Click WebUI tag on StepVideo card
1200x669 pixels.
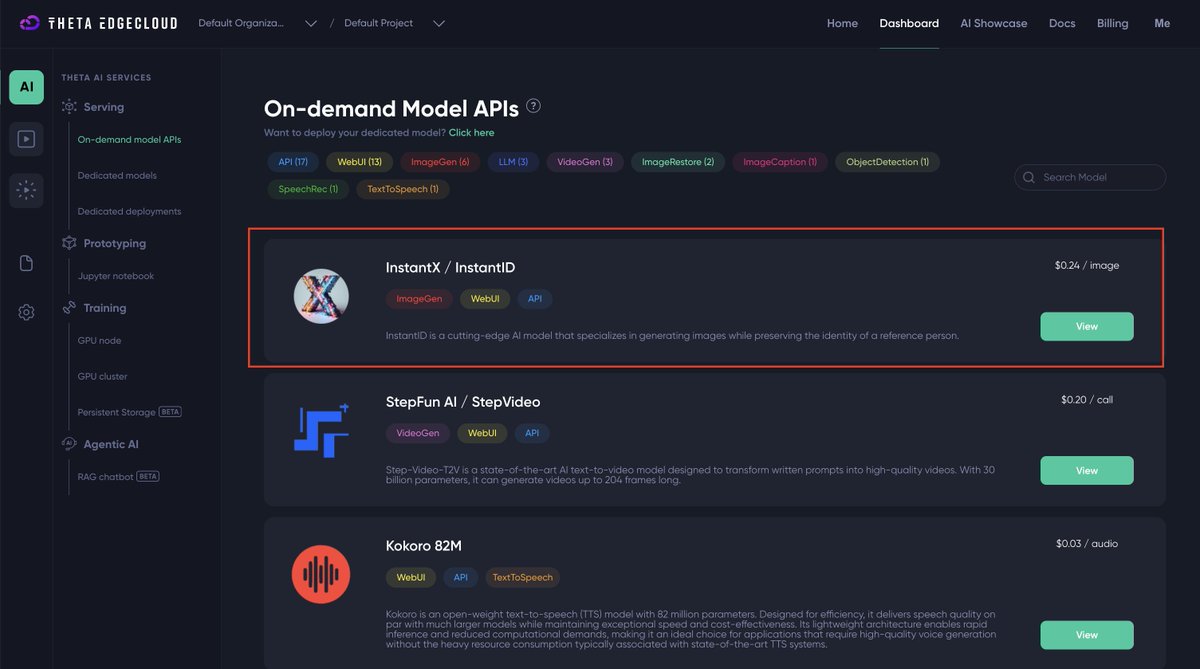click(482, 434)
